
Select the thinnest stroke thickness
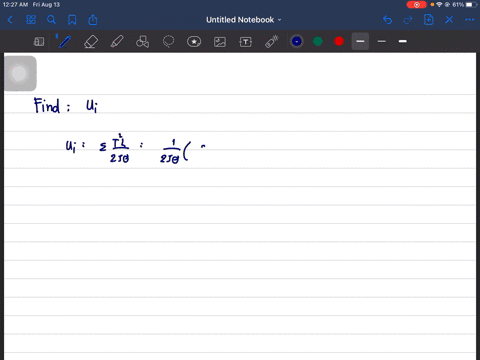382,41
